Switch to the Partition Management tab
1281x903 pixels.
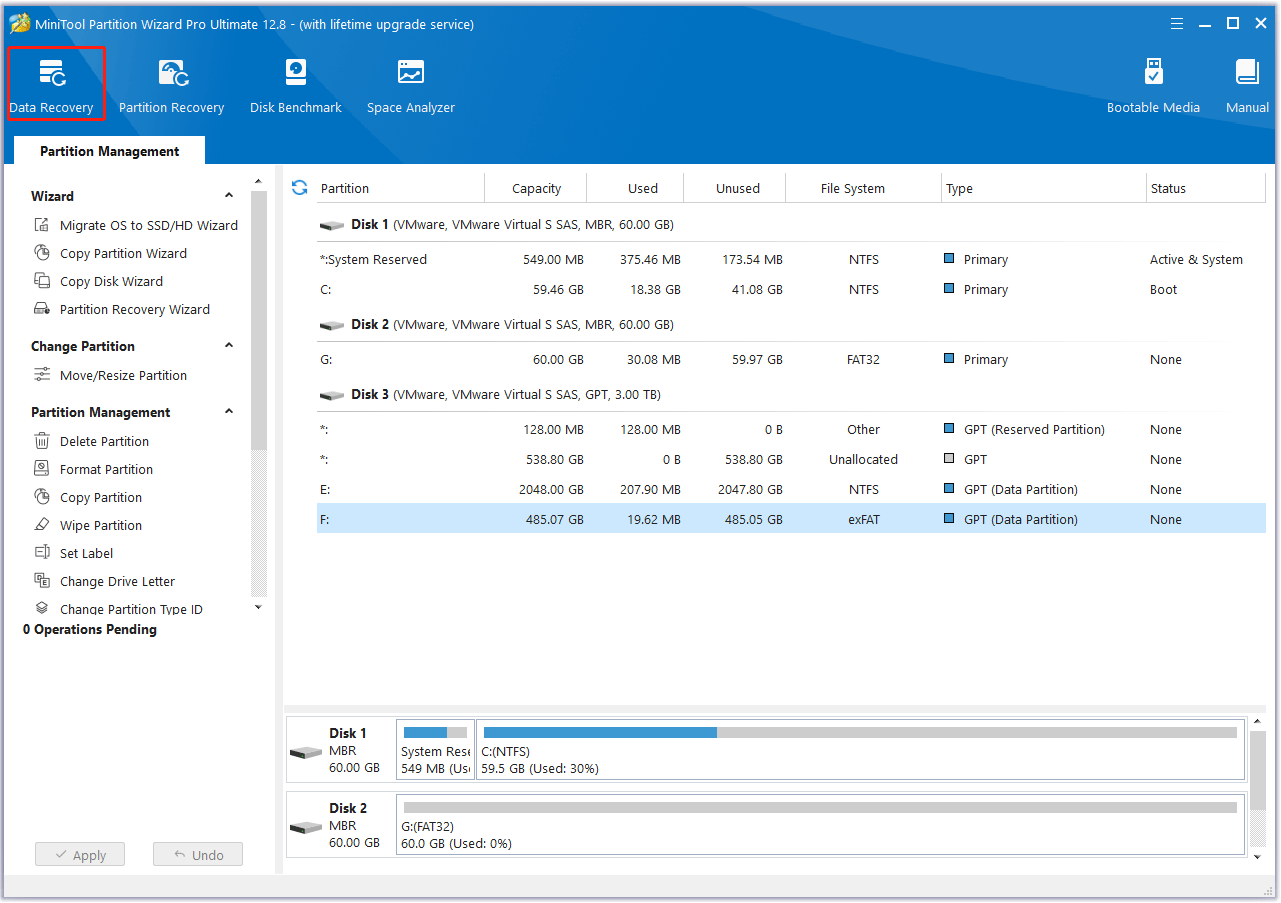point(110,151)
